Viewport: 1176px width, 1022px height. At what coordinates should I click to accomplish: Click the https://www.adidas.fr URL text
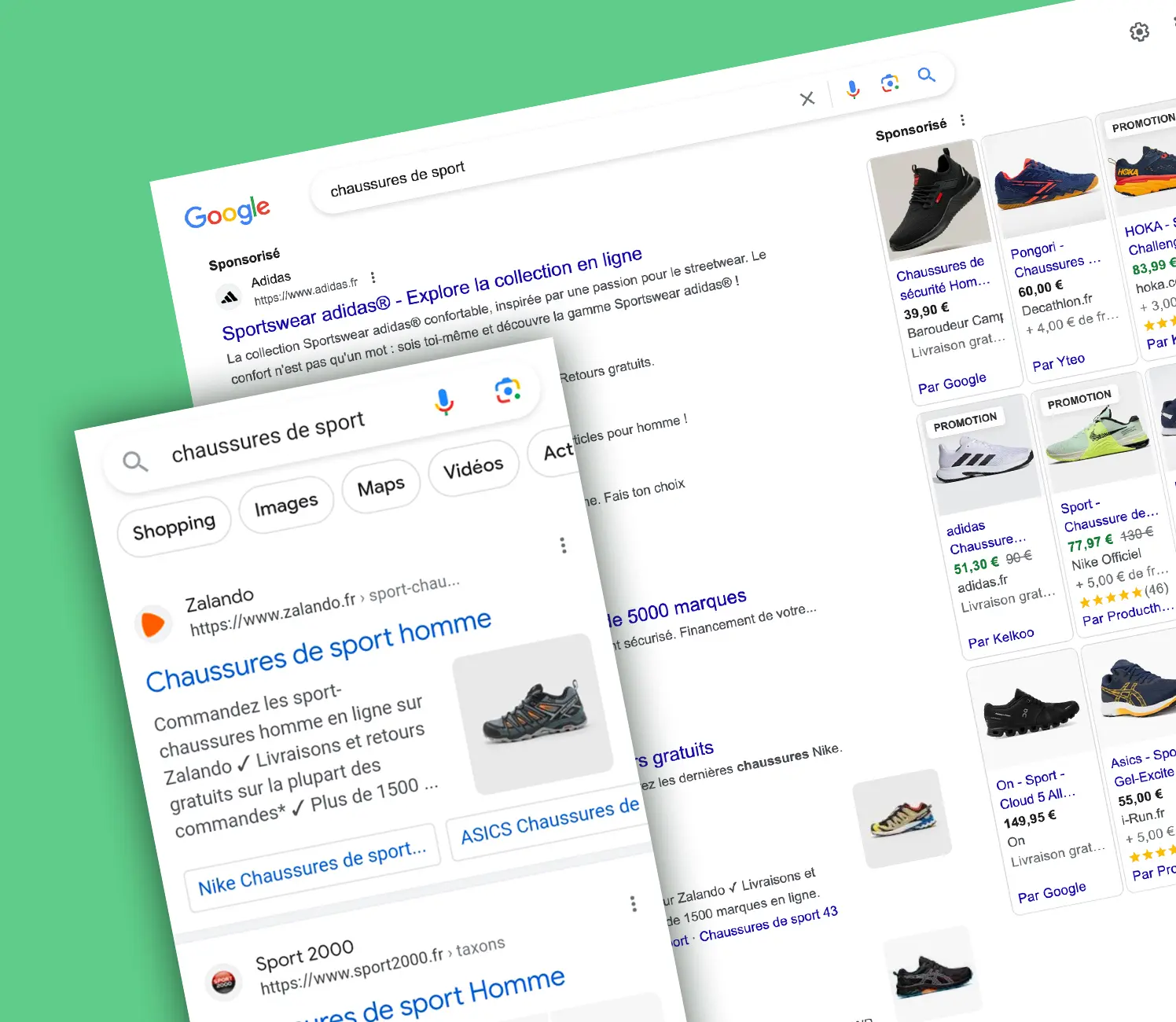pyautogui.click(x=306, y=291)
